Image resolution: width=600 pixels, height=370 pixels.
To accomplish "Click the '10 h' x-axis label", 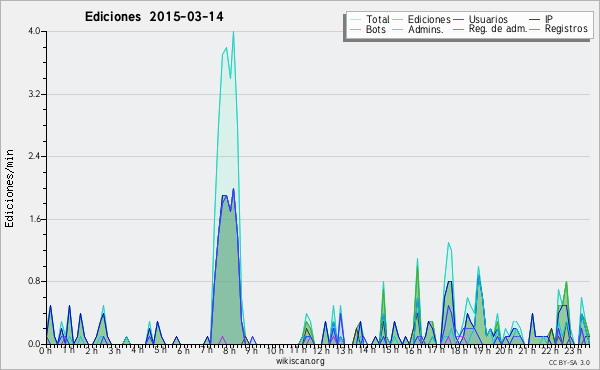I will (x=275, y=351).
